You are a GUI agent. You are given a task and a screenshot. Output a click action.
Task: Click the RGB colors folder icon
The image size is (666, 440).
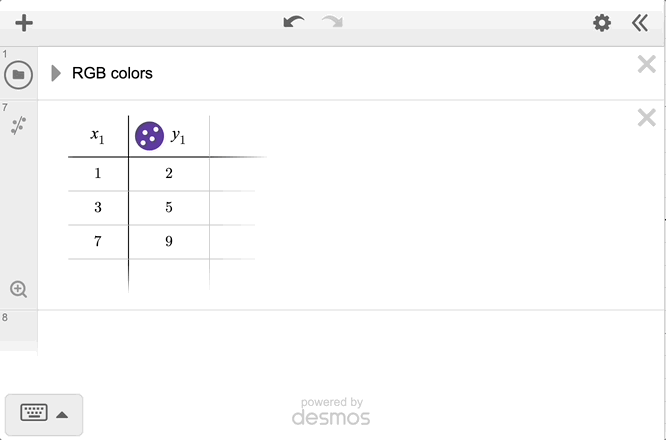click(x=18, y=74)
